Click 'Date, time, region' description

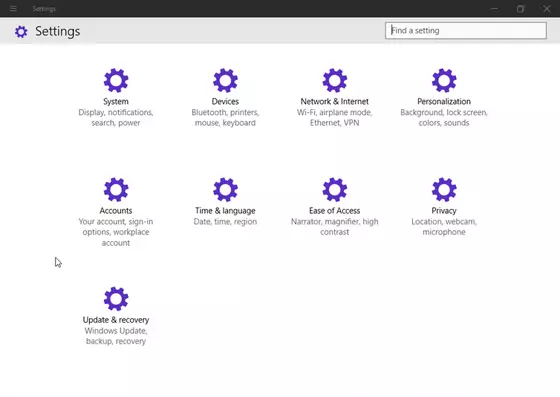(x=225, y=221)
